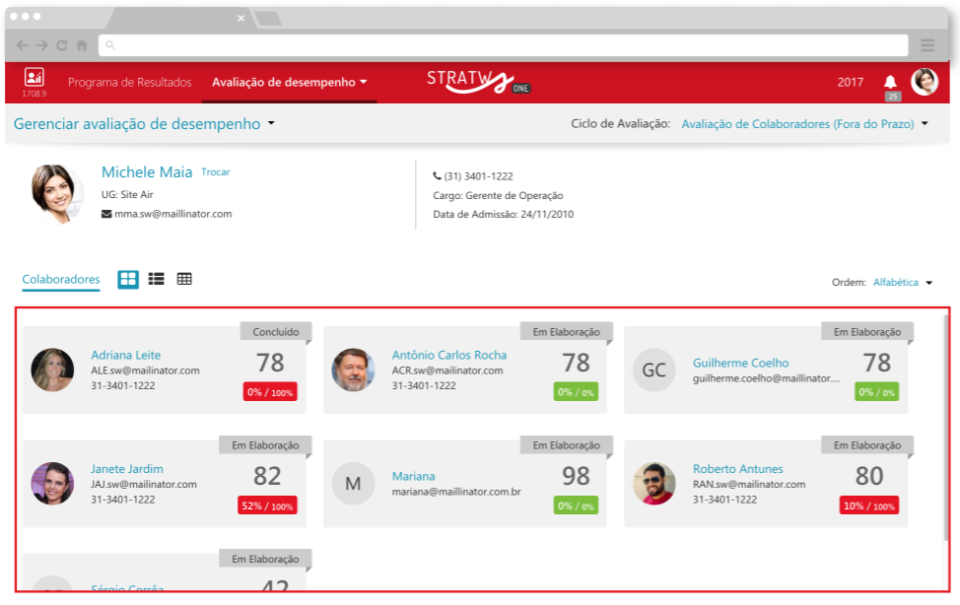
Task: Click Roberto Antunes's 10% / 100% badge
Action: [869, 506]
